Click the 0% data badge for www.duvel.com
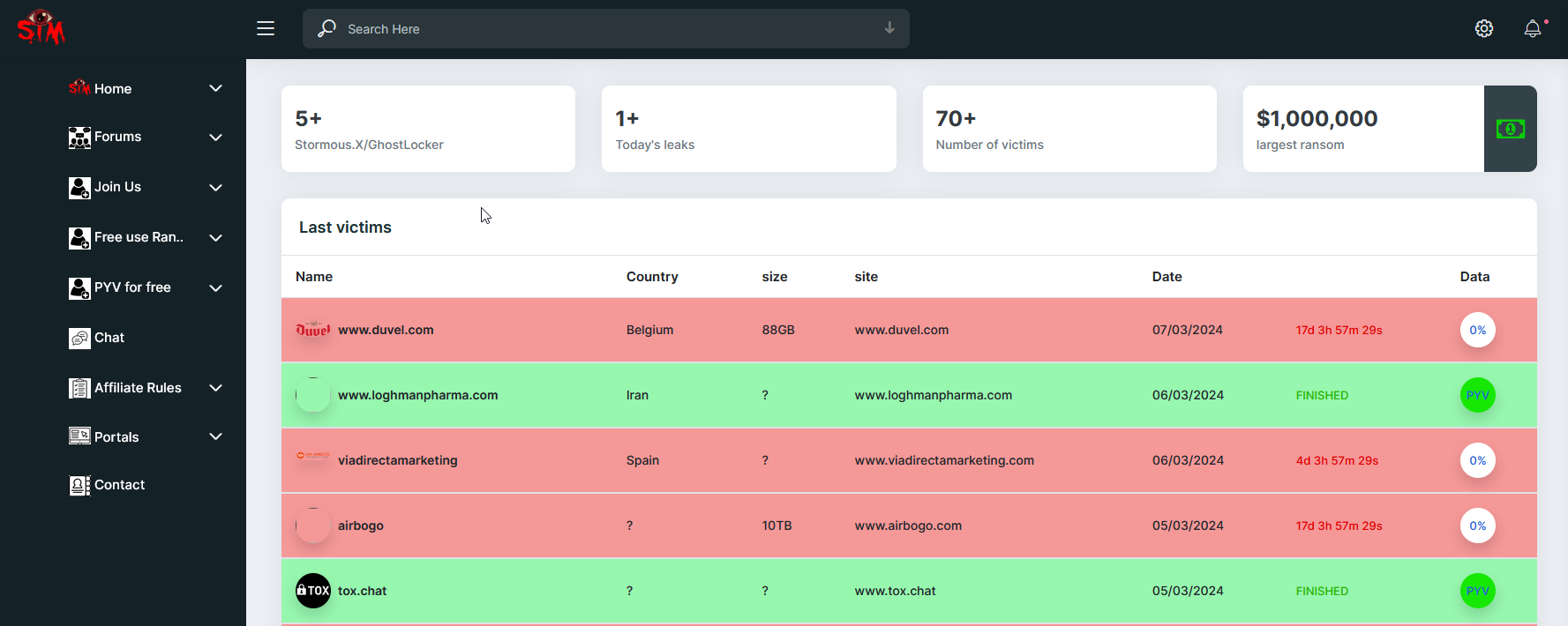The width and height of the screenshot is (1568, 626). 1478,330
